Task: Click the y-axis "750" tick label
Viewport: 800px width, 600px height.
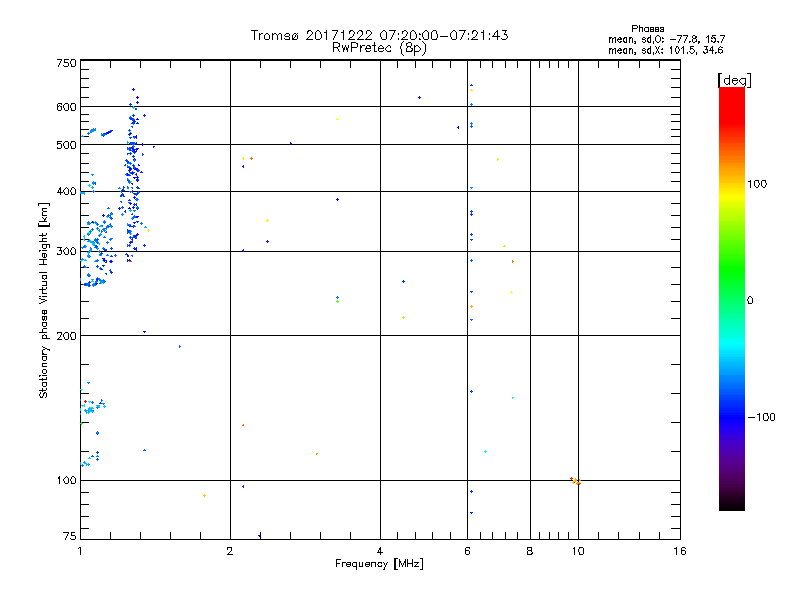Action: pyautogui.click(x=67, y=63)
